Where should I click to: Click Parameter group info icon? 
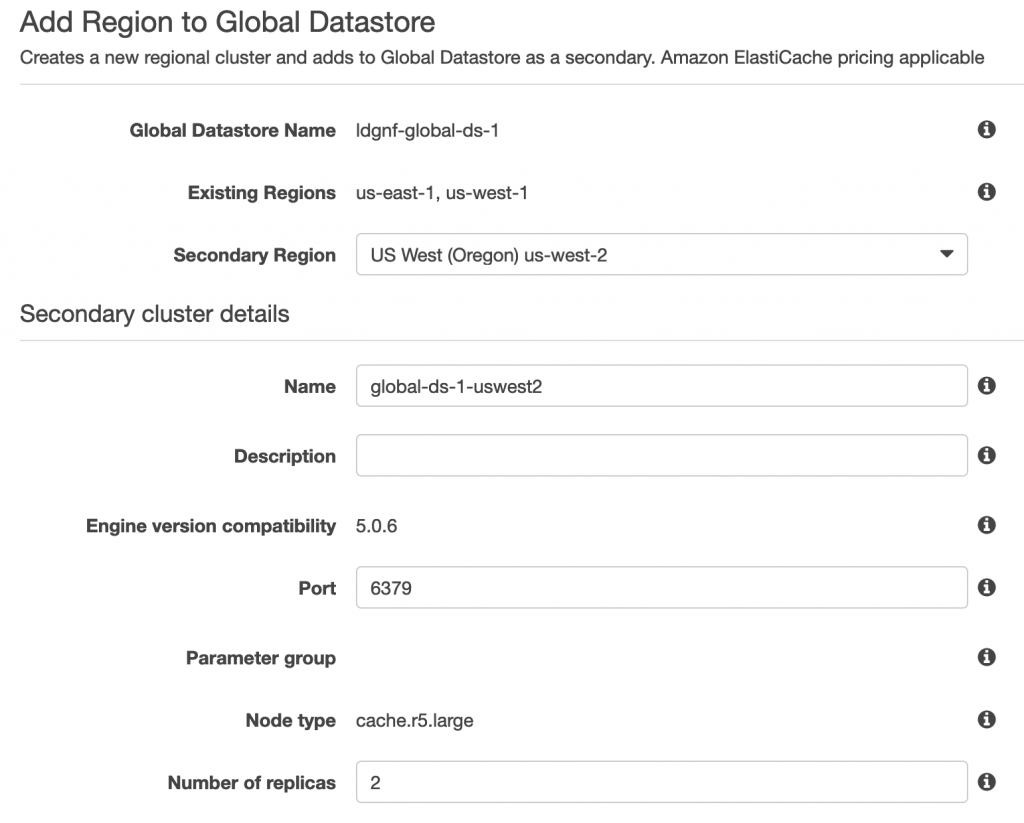(x=986, y=656)
